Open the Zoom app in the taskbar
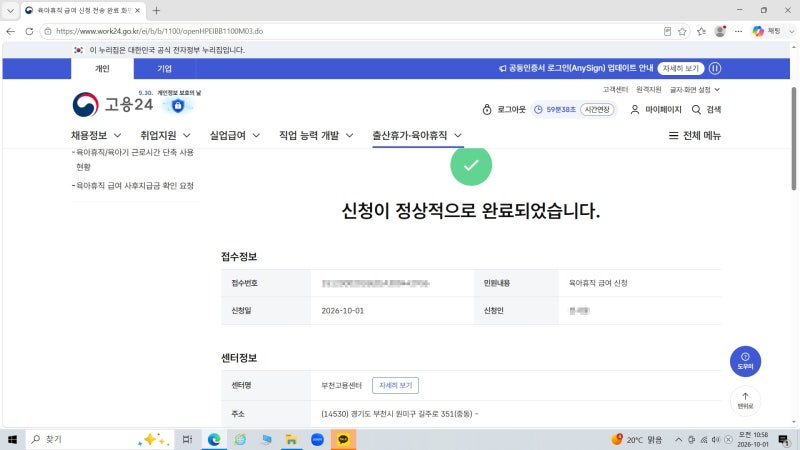 (317, 439)
